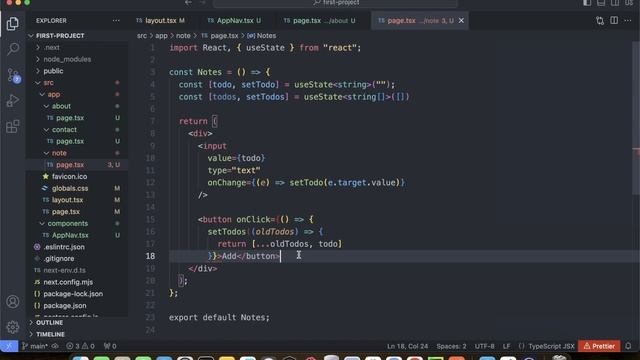Go back with the navigation arrow

click(188, 2)
